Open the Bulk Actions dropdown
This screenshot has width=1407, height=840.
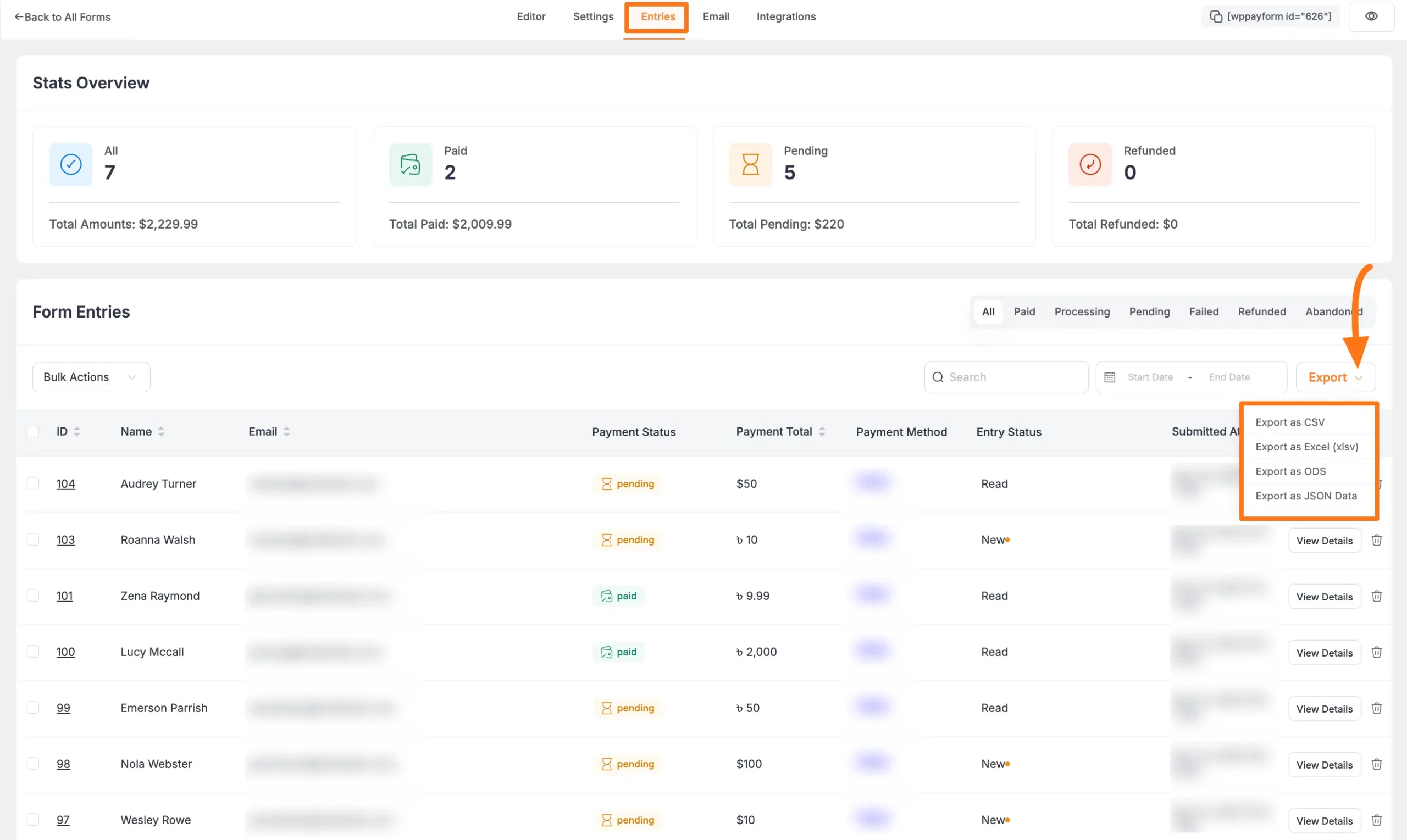tap(91, 377)
